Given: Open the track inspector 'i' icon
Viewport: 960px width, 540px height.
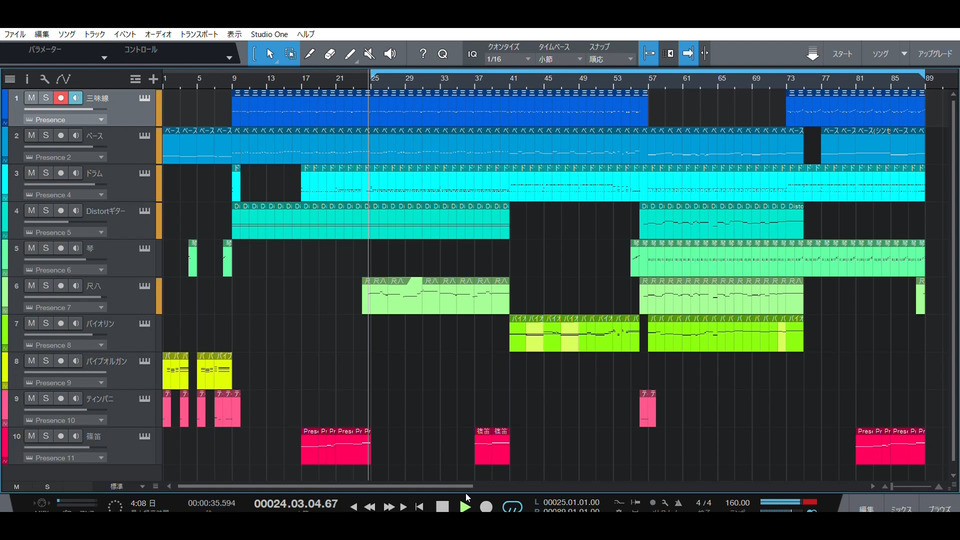Looking at the screenshot, I should click(x=27, y=79).
